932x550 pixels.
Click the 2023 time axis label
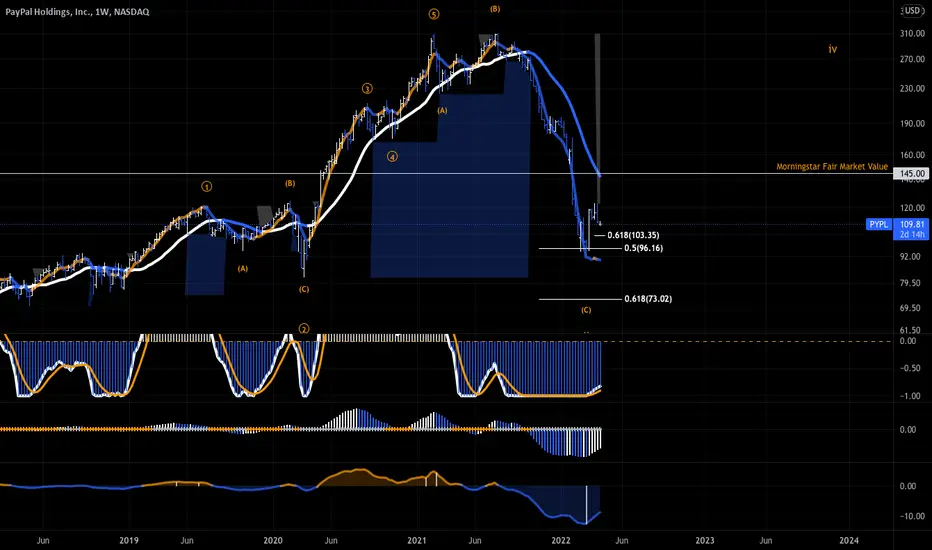point(705,540)
